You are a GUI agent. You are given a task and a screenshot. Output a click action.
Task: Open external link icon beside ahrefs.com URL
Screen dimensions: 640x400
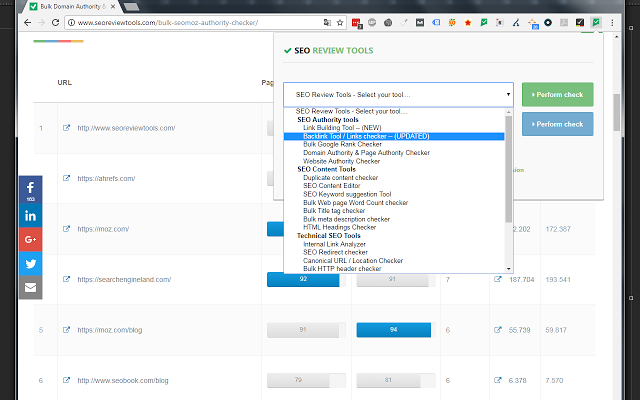(66, 178)
